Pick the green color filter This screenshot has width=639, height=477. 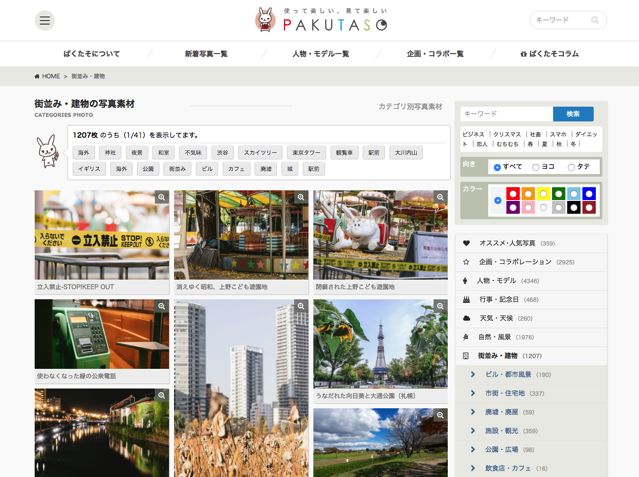(559, 193)
